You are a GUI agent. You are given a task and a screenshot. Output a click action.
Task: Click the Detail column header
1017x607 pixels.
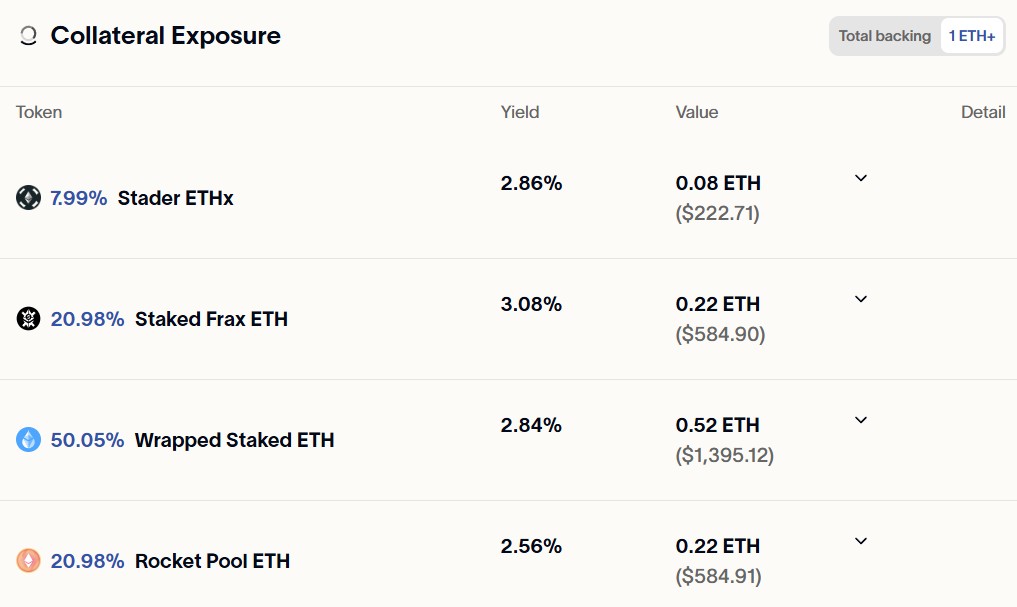pos(983,112)
